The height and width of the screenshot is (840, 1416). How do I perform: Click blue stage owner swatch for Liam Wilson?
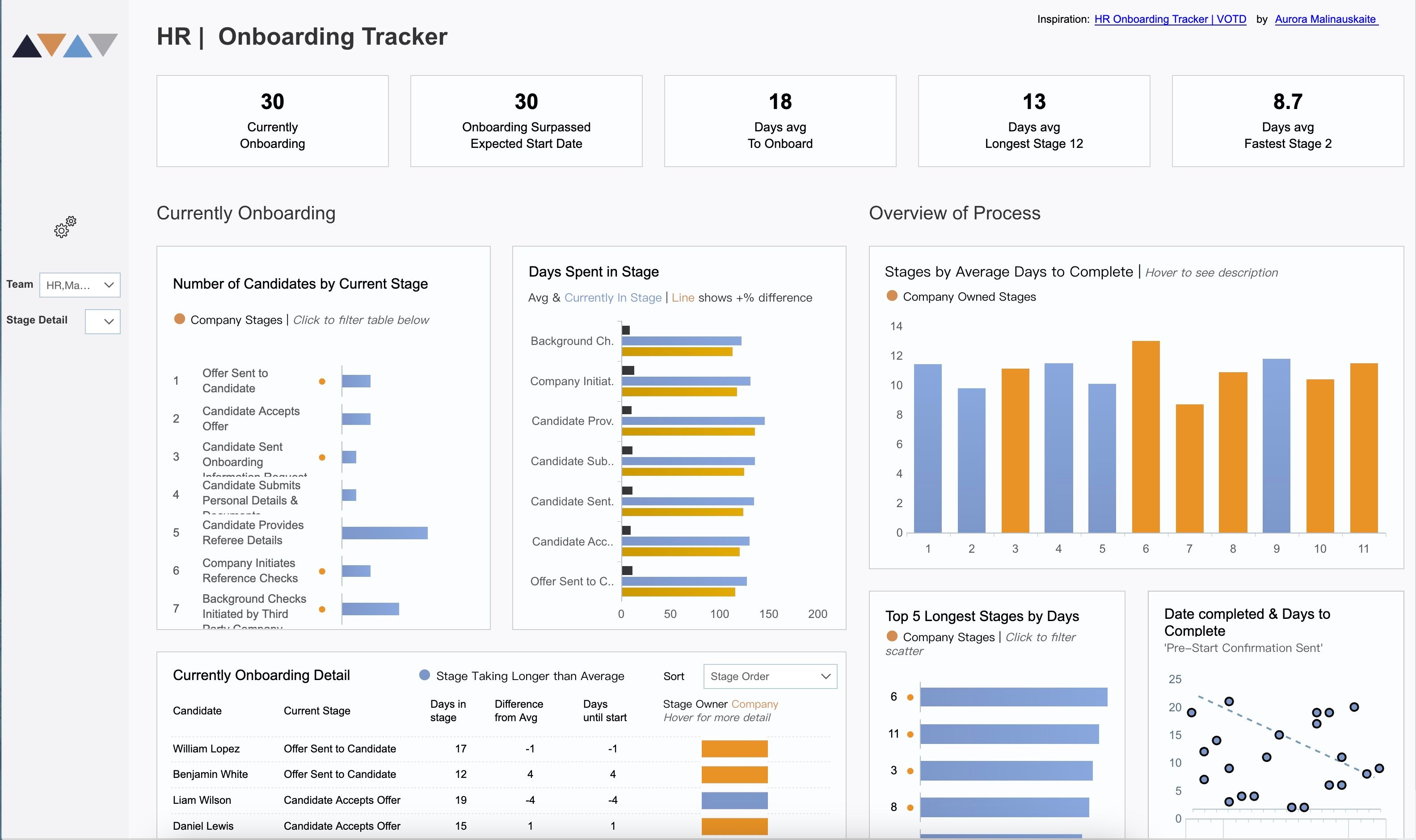[x=734, y=800]
